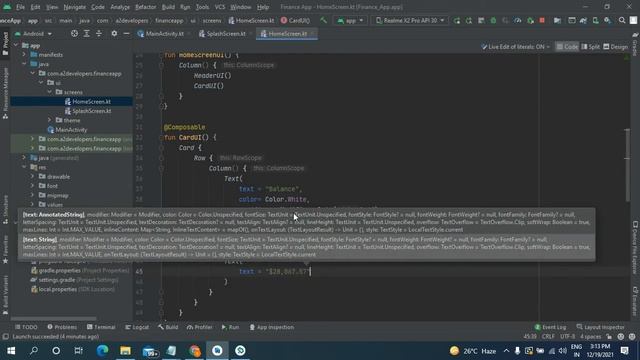Image resolution: width=640 pixels, height=360 pixels.
Task: Collapse the java folder
Action: click(x=24, y=64)
